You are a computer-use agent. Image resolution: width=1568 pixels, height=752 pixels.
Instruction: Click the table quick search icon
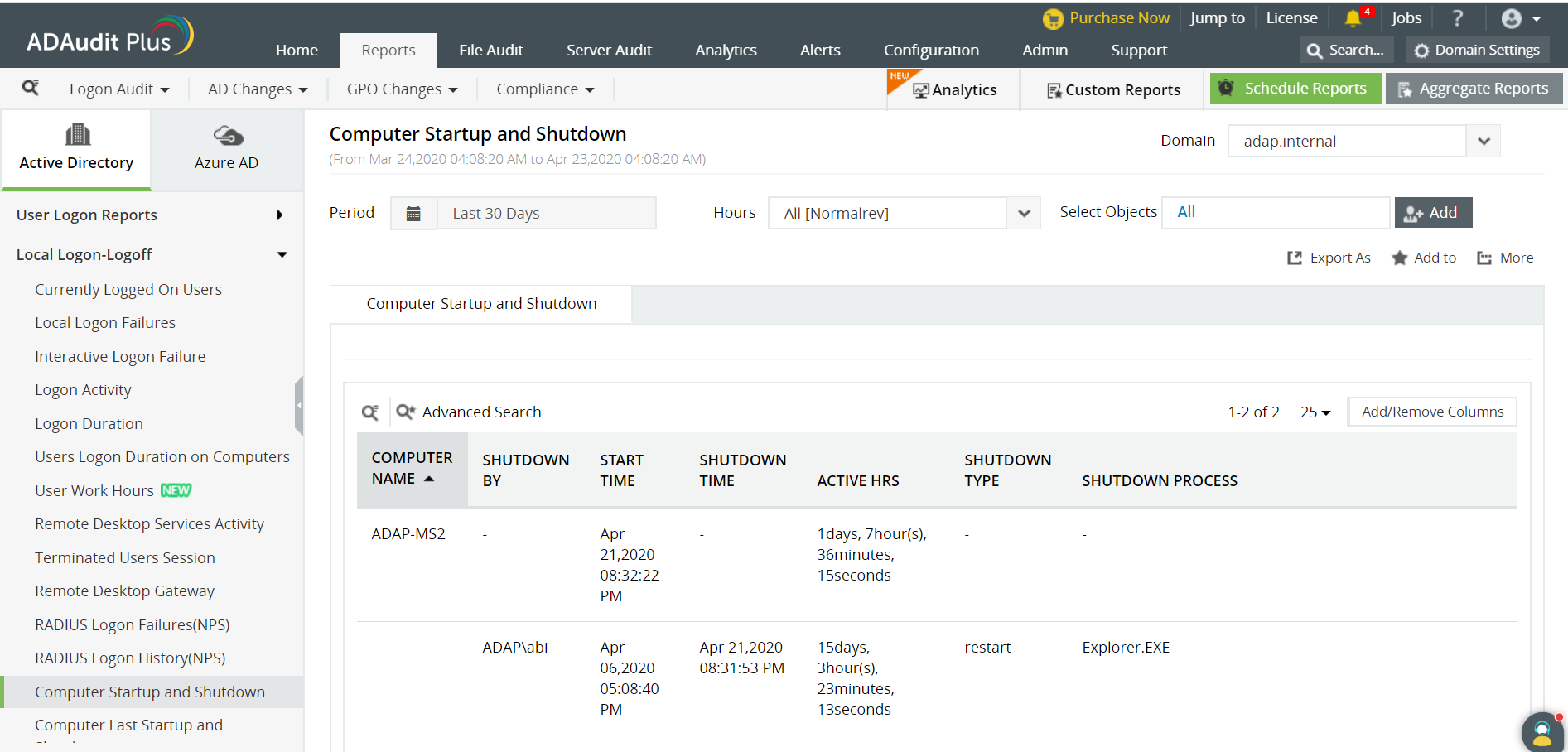pos(370,412)
